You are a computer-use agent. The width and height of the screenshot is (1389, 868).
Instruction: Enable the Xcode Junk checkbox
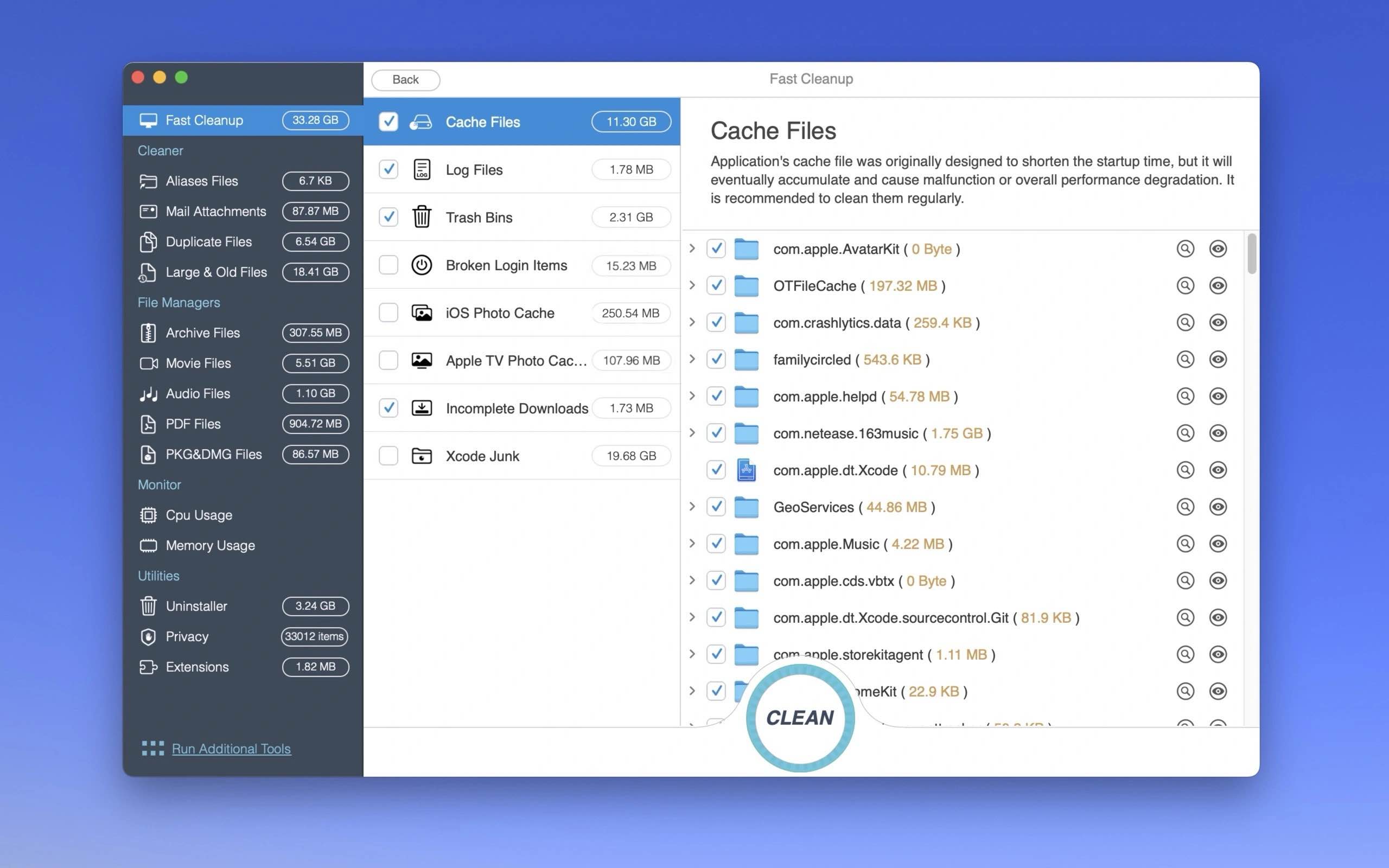click(388, 455)
